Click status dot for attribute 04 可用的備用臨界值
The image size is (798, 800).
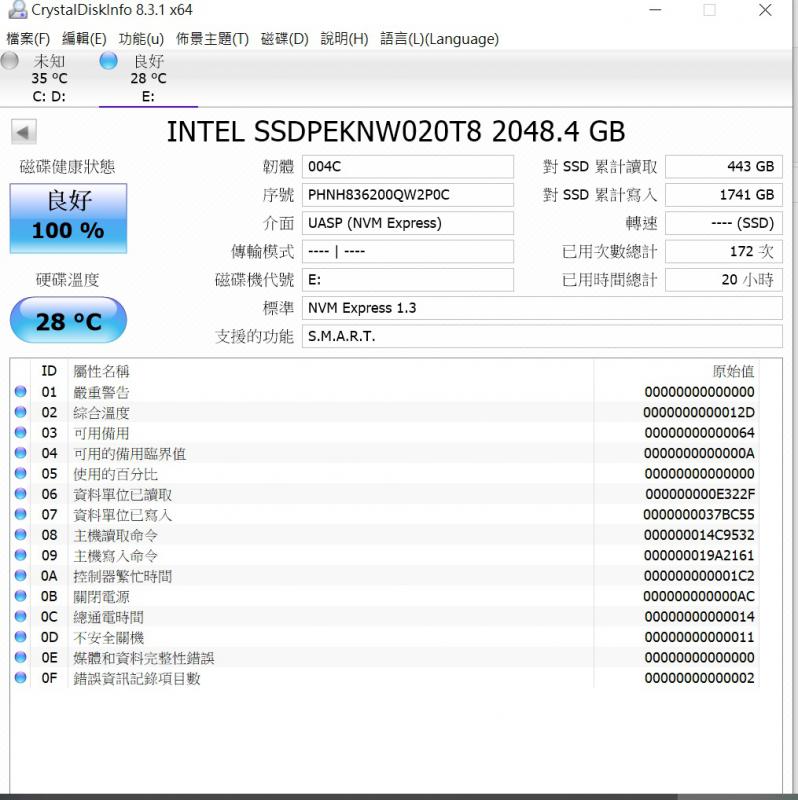point(20,453)
